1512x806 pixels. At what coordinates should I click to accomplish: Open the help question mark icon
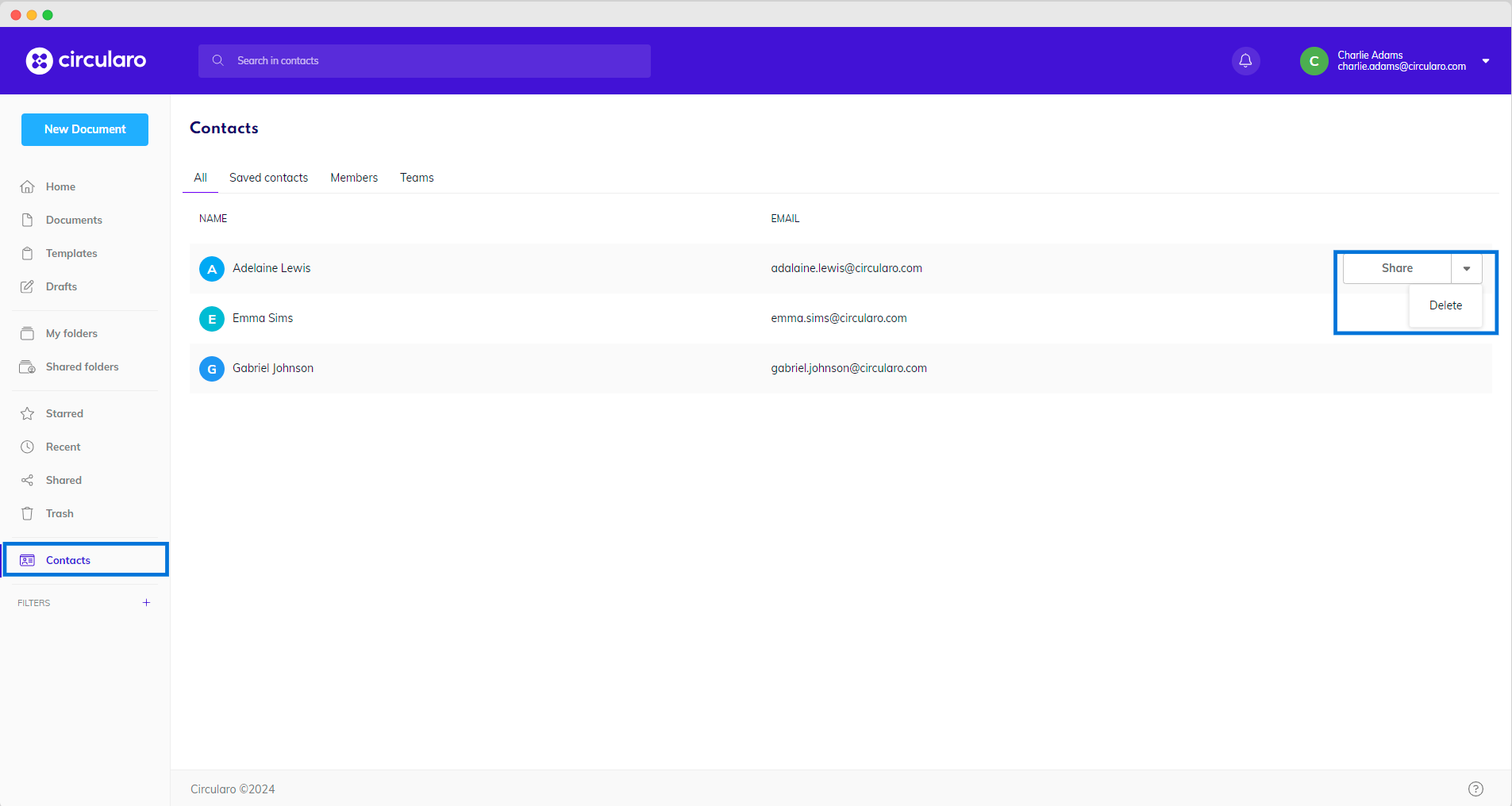1475,789
